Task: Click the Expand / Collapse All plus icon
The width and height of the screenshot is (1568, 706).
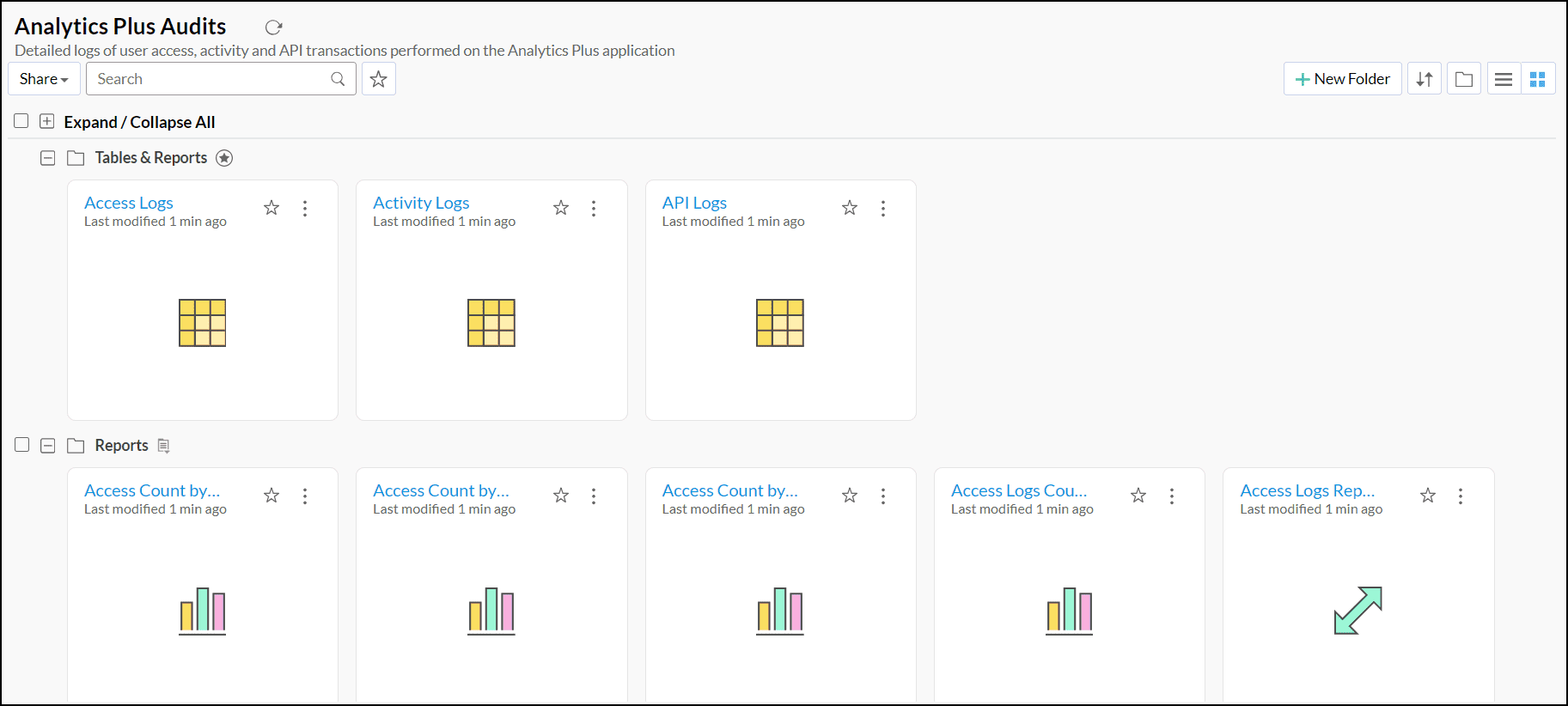Action: [47, 121]
